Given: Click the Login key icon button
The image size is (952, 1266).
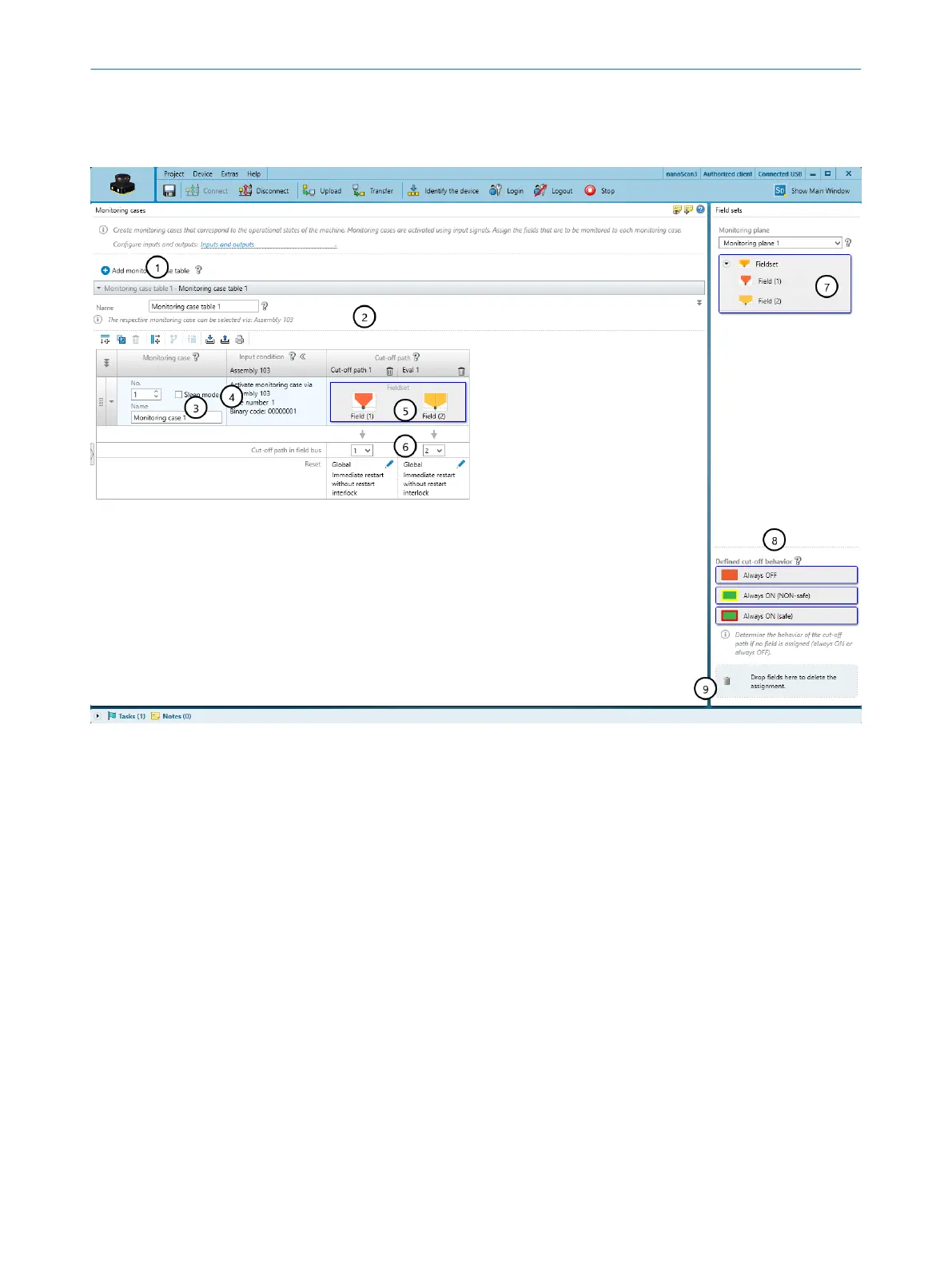Looking at the screenshot, I should [x=506, y=191].
